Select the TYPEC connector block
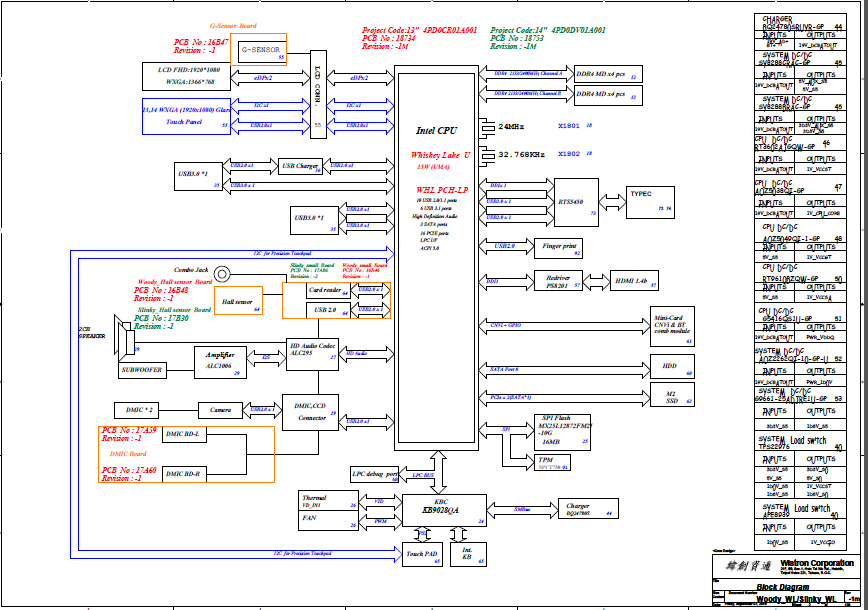 (x=650, y=202)
